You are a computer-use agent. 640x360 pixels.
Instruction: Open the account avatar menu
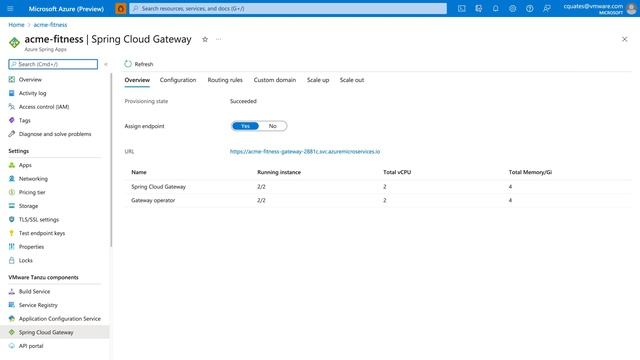631,9
